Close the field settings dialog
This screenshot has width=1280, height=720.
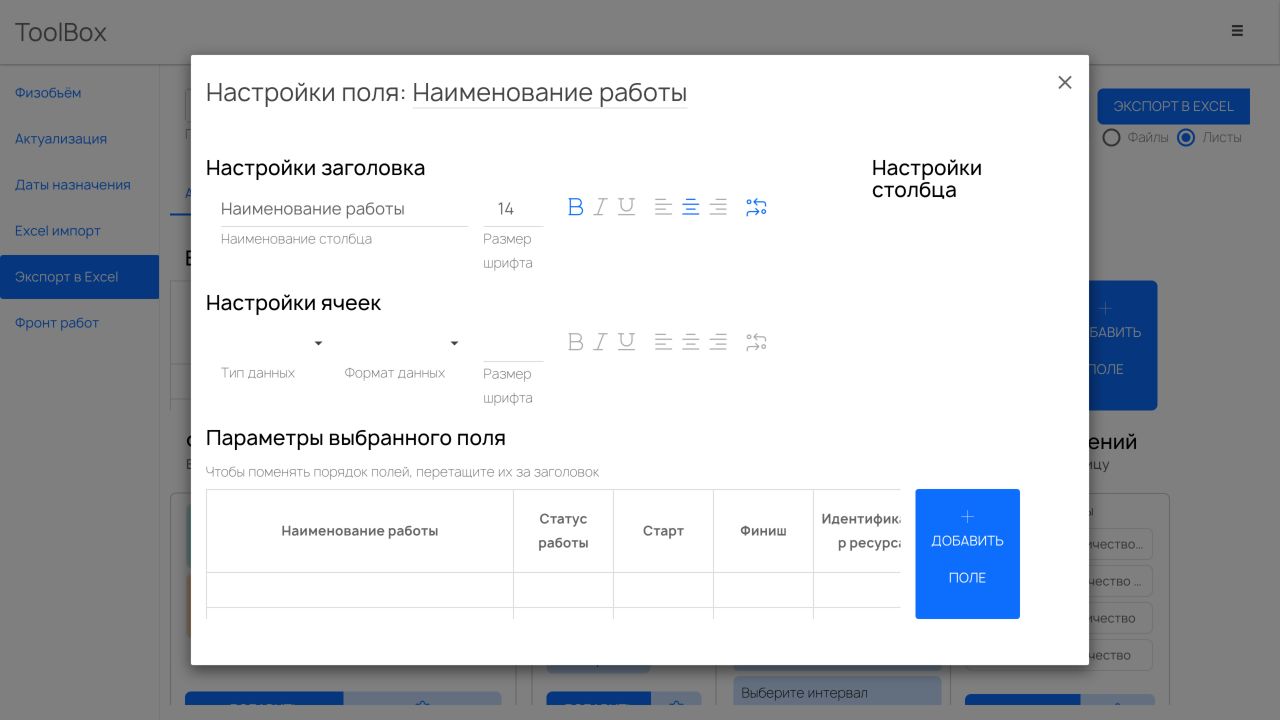[x=1065, y=82]
